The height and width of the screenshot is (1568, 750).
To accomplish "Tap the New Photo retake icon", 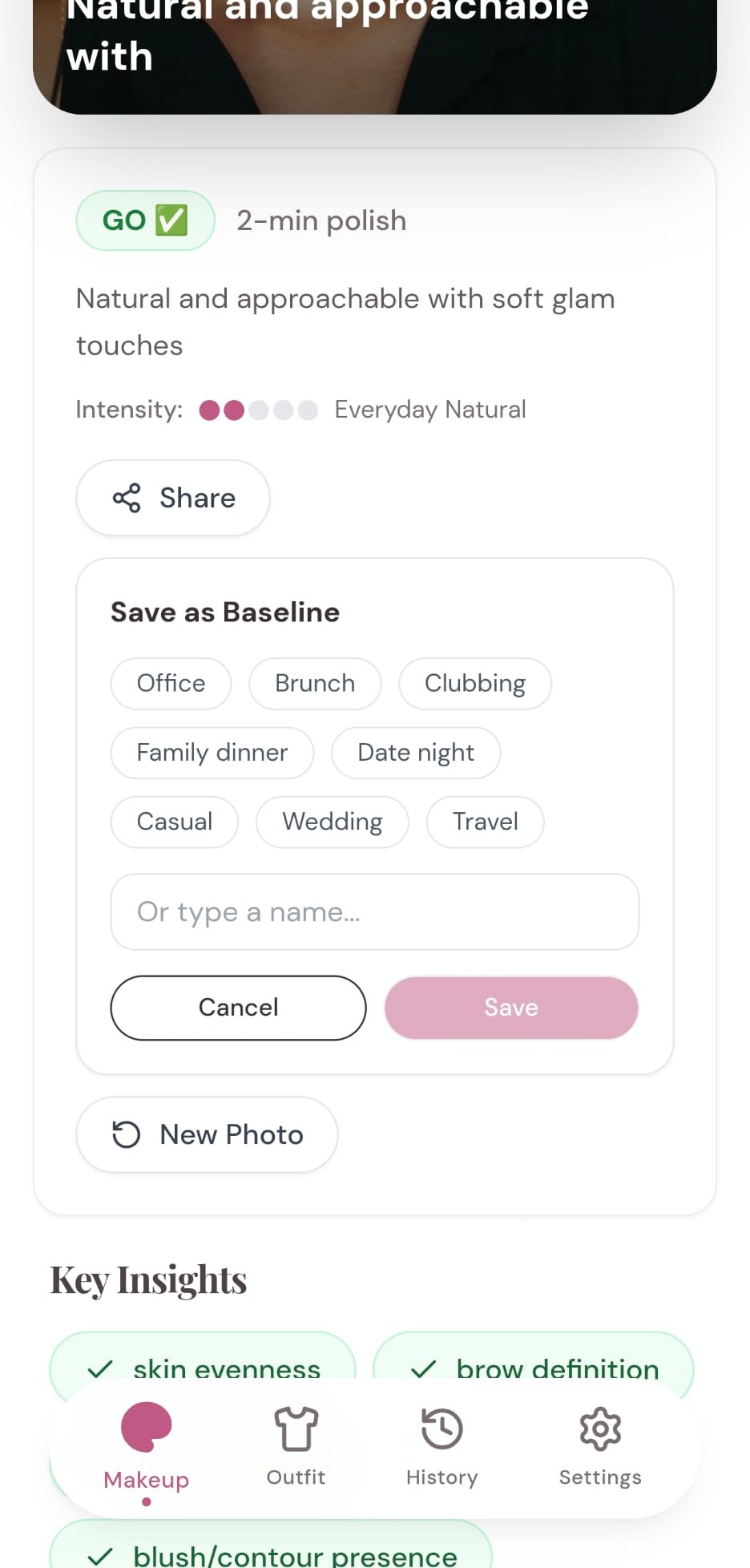I will pos(127,1134).
